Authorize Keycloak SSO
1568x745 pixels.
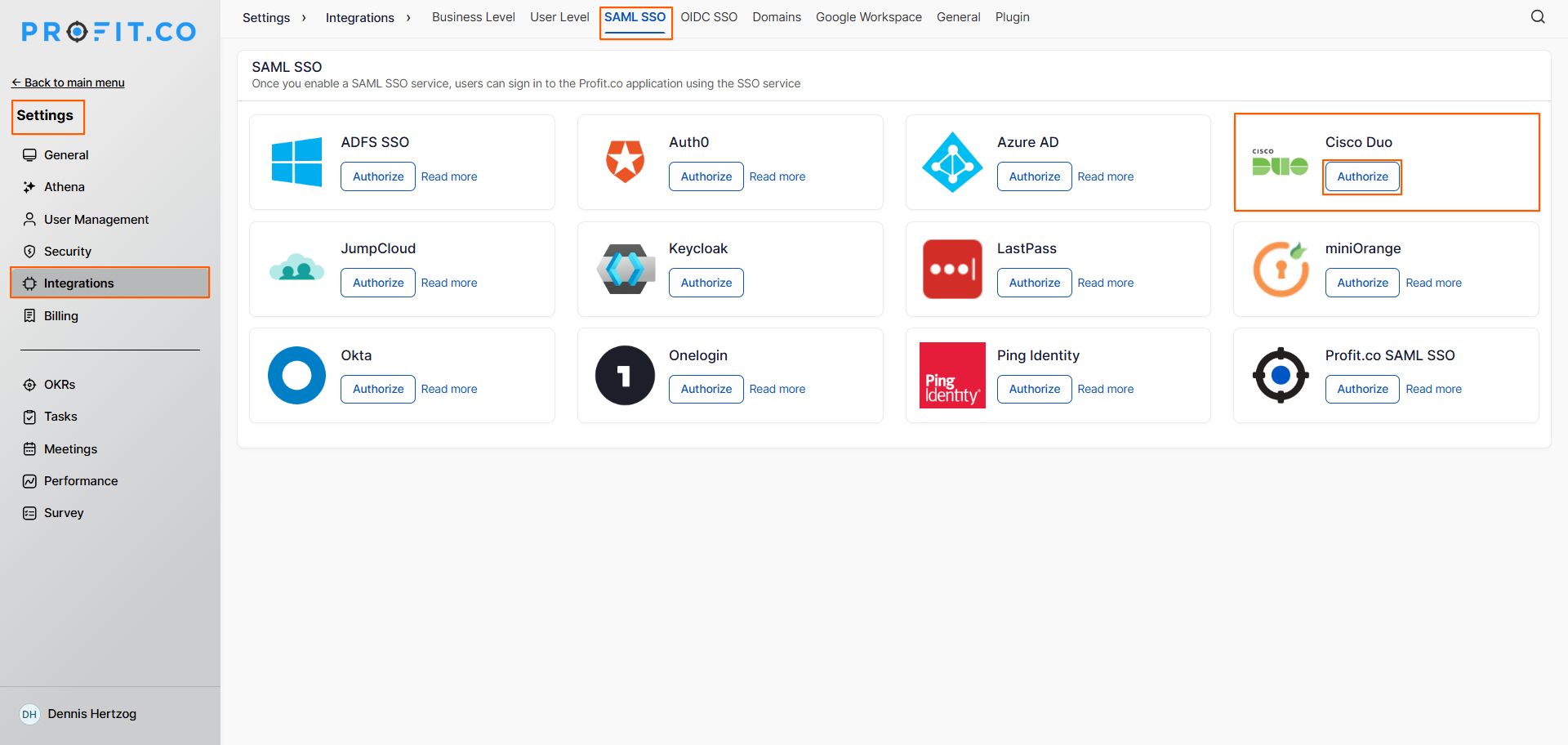(706, 283)
